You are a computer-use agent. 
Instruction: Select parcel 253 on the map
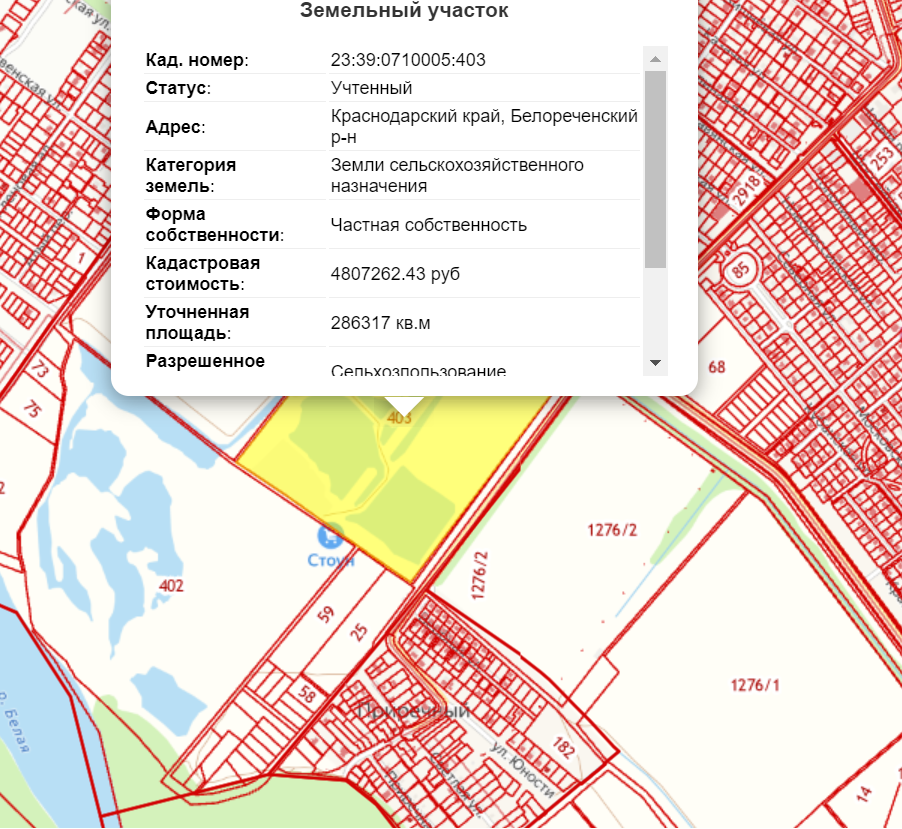[881, 159]
